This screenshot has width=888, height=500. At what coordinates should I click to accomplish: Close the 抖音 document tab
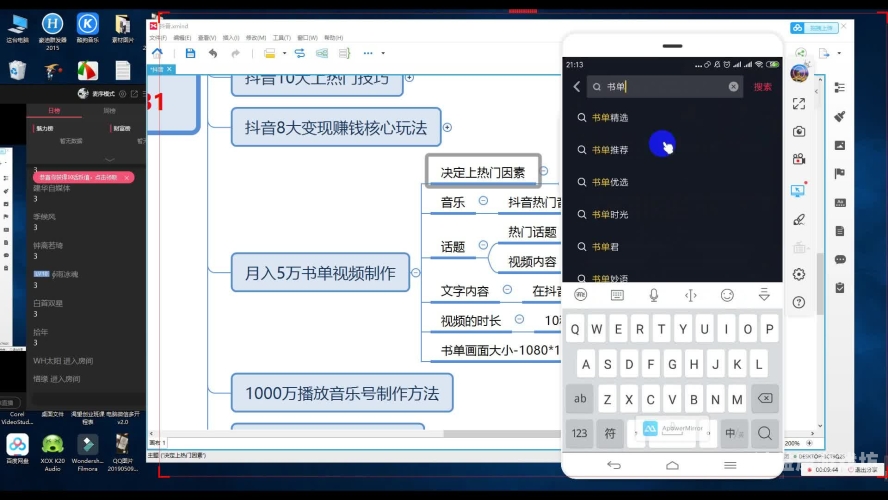[169, 69]
